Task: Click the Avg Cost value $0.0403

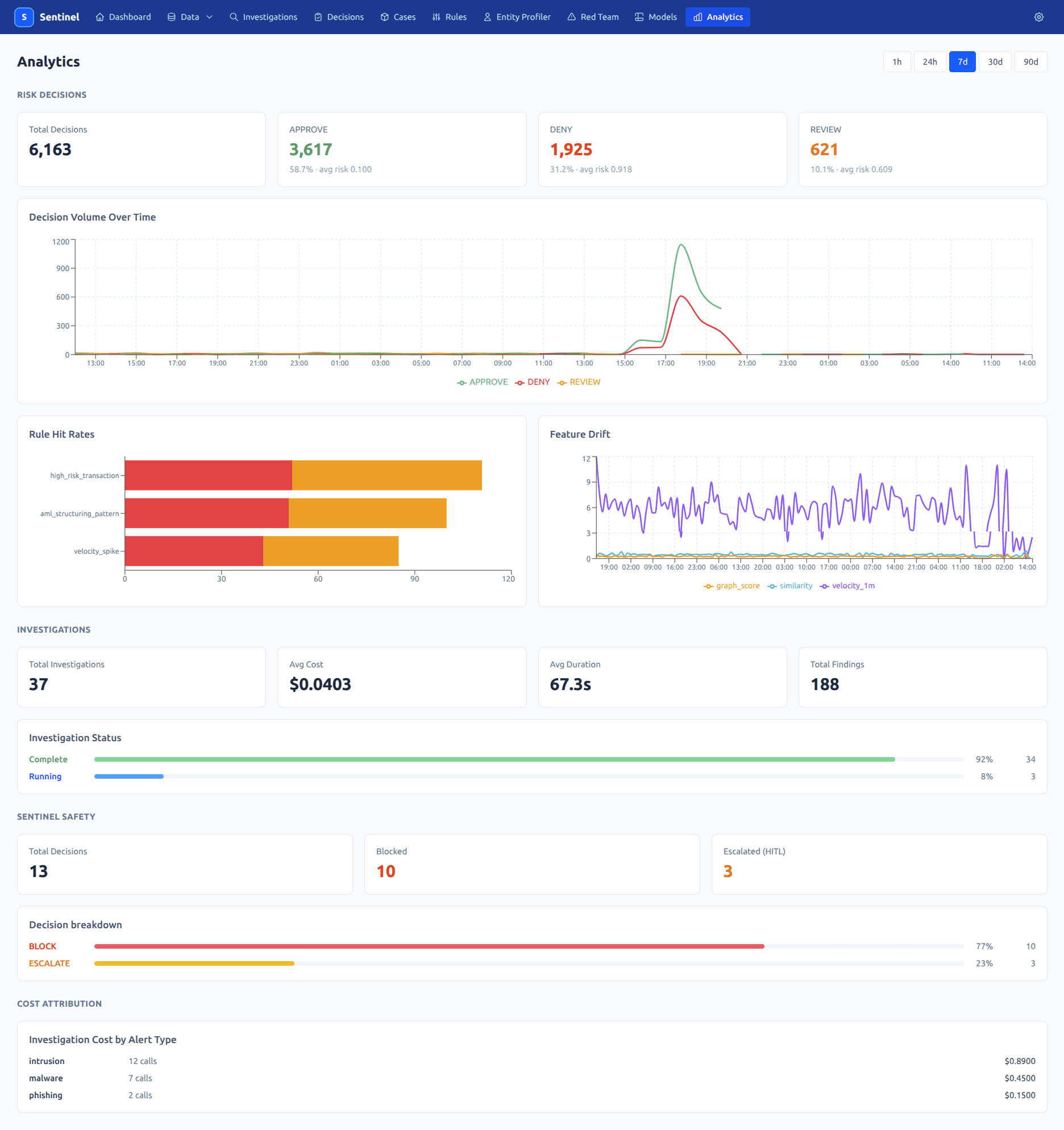Action: (x=321, y=684)
